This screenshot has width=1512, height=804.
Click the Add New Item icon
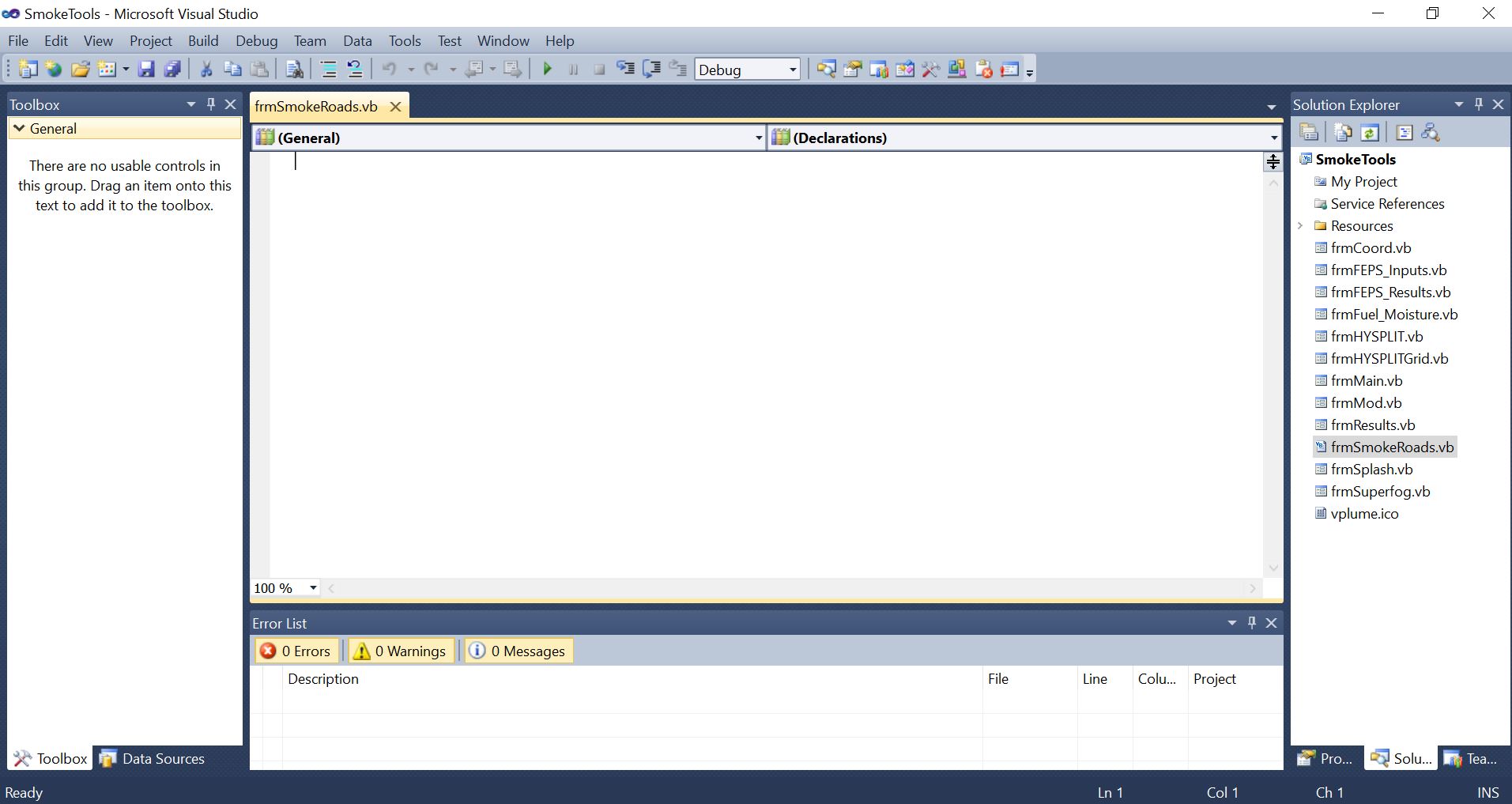pos(107,70)
